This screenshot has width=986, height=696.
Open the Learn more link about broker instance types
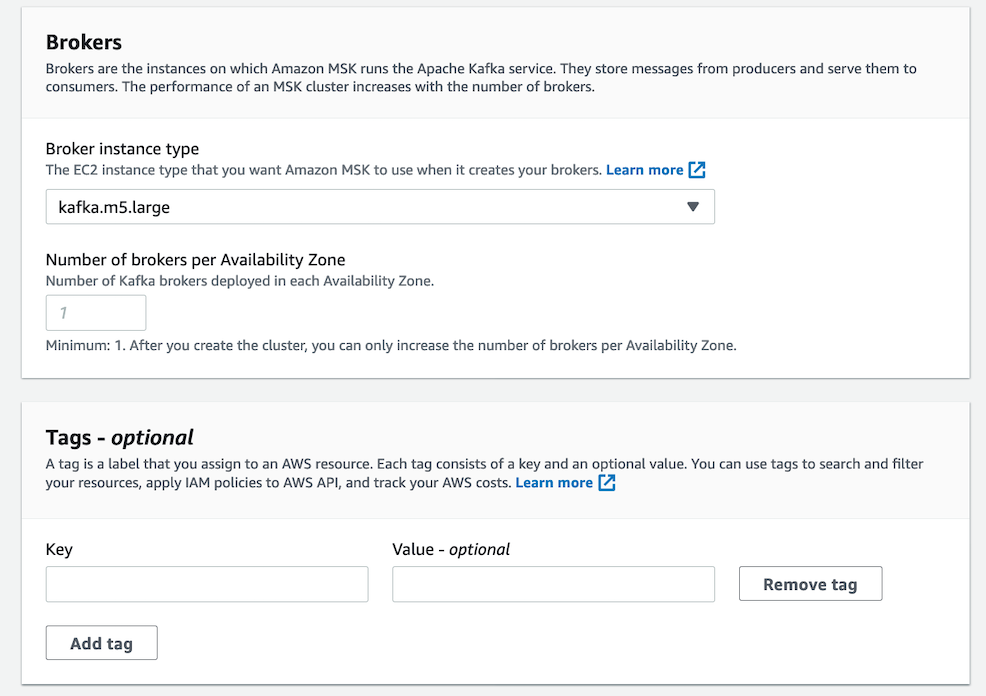tap(644, 170)
